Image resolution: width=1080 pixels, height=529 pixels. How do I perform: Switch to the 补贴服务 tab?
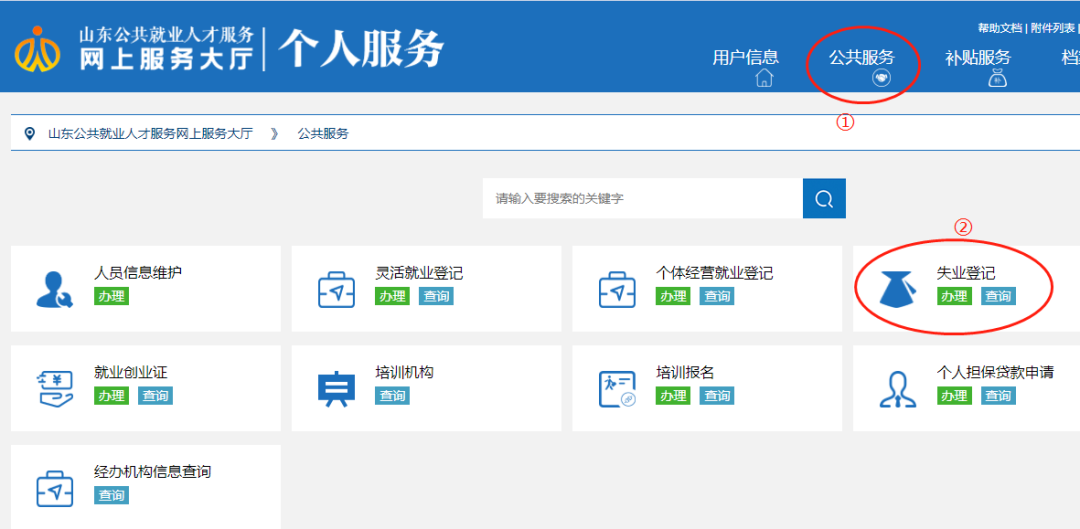[x=977, y=58]
